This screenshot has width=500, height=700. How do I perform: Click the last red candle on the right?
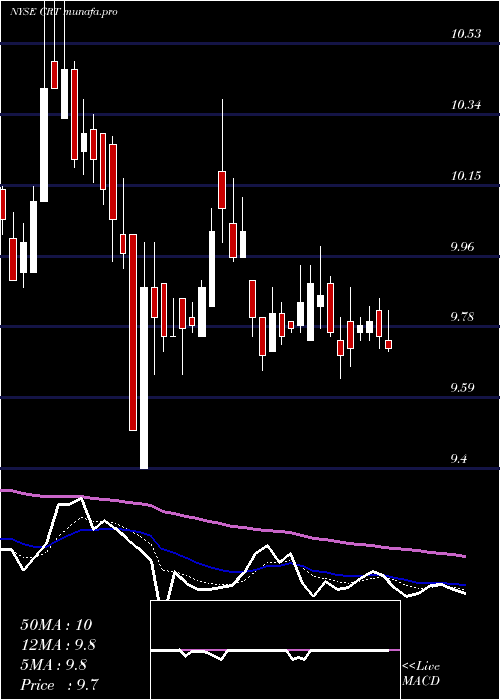[x=388, y=344]
